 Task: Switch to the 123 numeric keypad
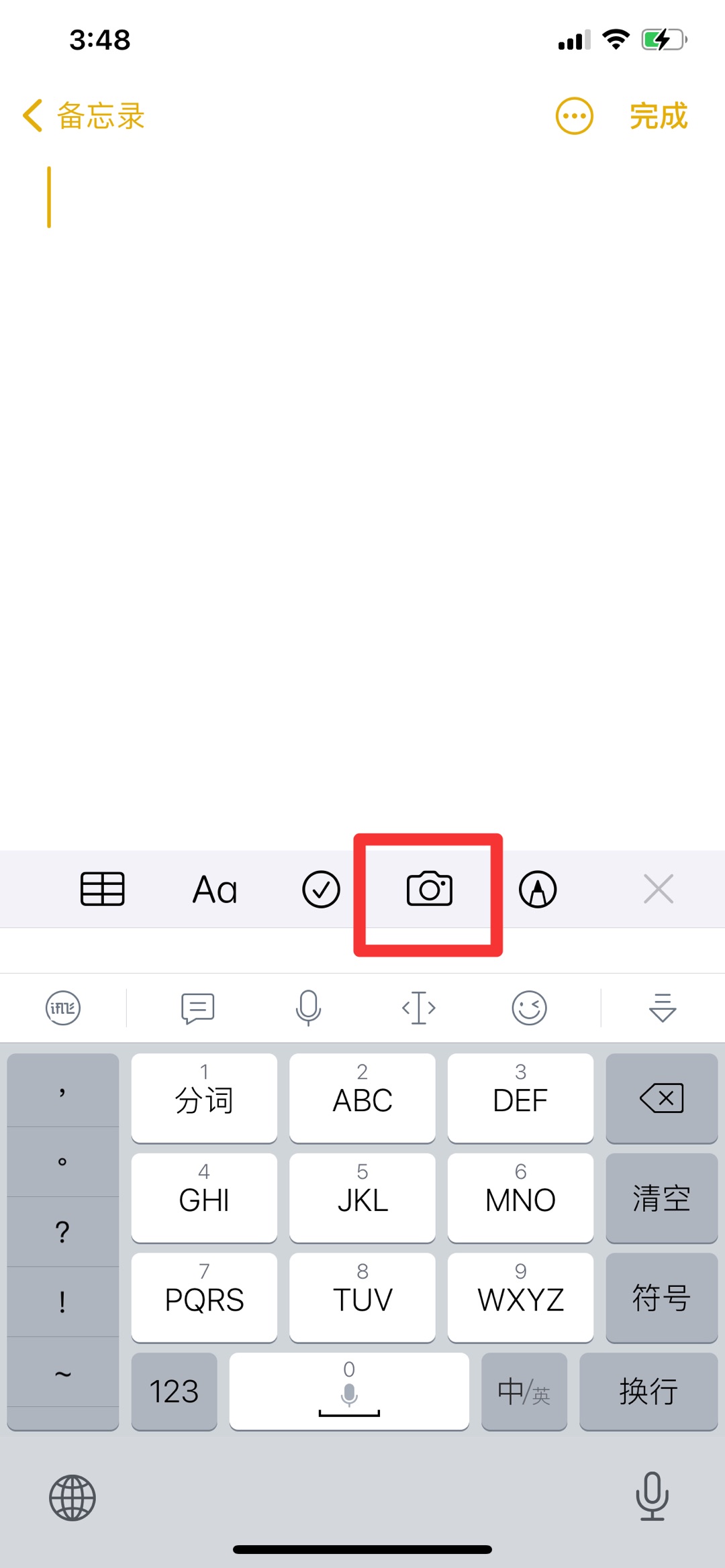pyautogui.click(x=174, y=1391)
